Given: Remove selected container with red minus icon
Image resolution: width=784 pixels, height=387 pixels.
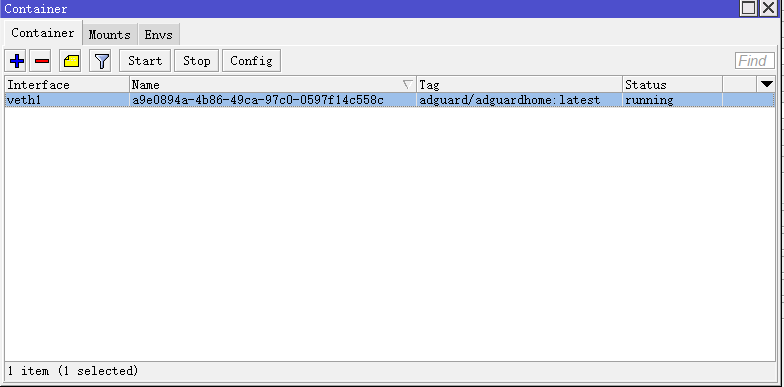Looking at the screenshot, I should point(42,61).
